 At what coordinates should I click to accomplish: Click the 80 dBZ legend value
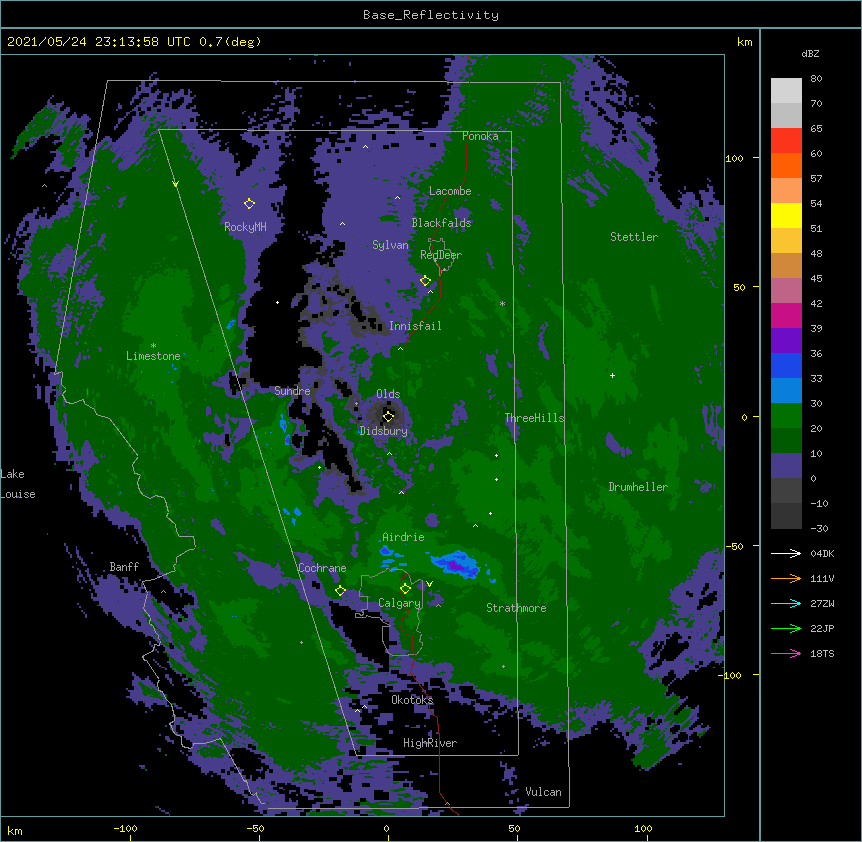[x=816, y=79]
